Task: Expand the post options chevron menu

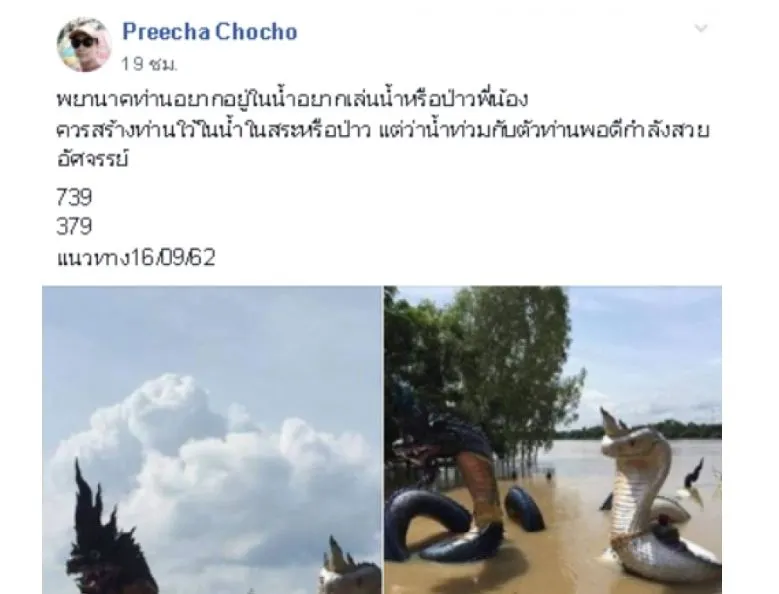Action: [x=701, y=28]
